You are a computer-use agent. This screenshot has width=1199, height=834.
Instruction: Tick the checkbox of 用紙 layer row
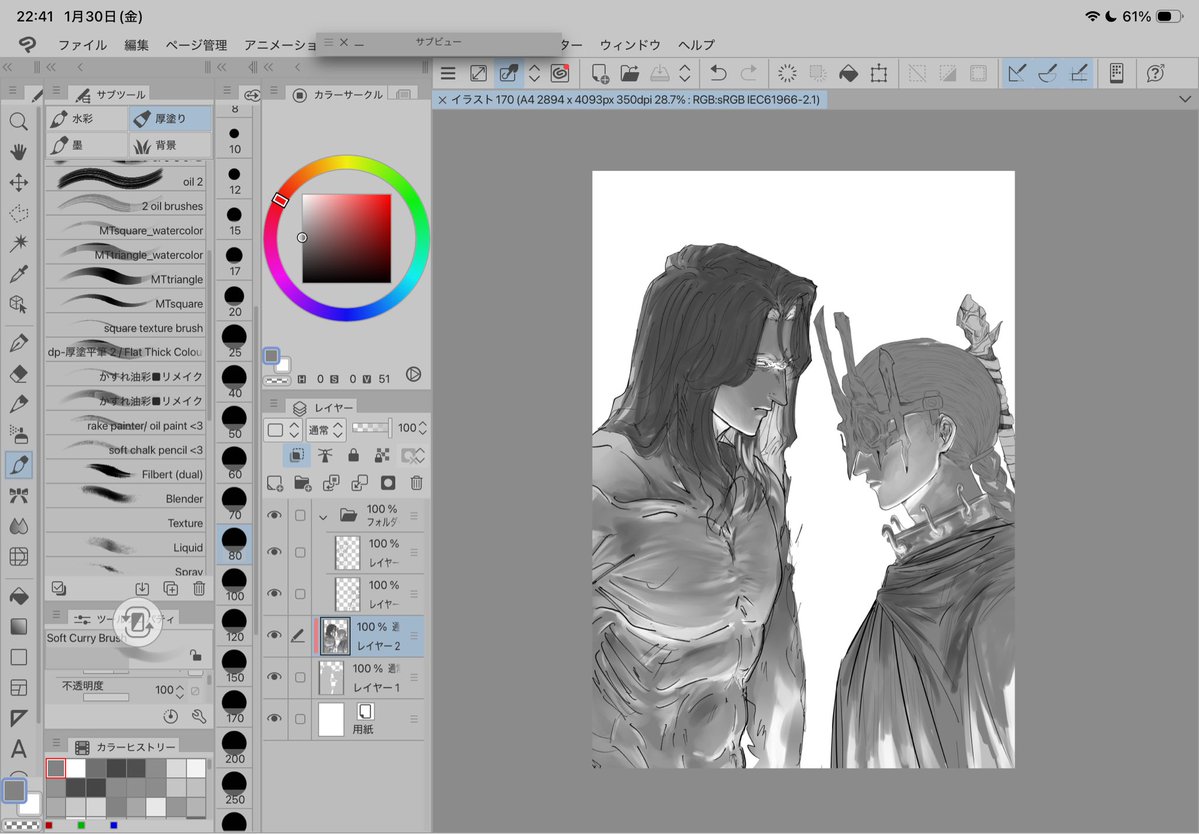(x=300, y=719)
